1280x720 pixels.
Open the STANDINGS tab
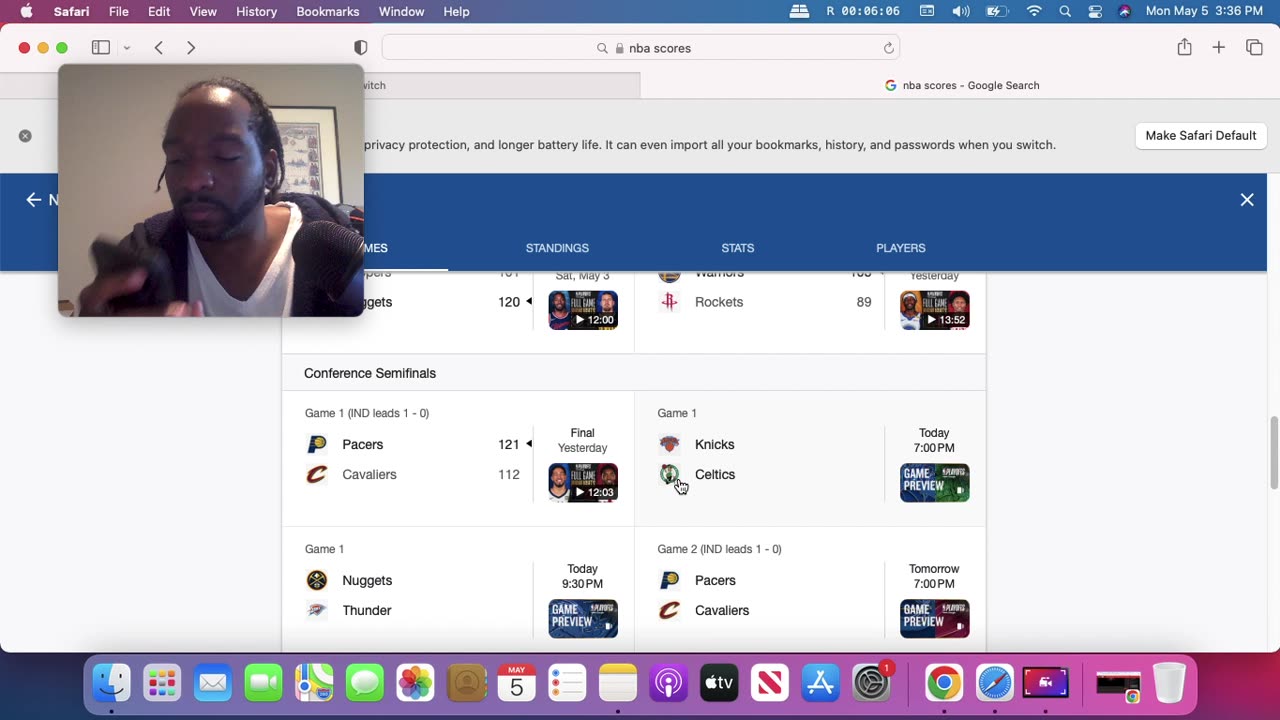pyautogui.click(x=557, y=248)
